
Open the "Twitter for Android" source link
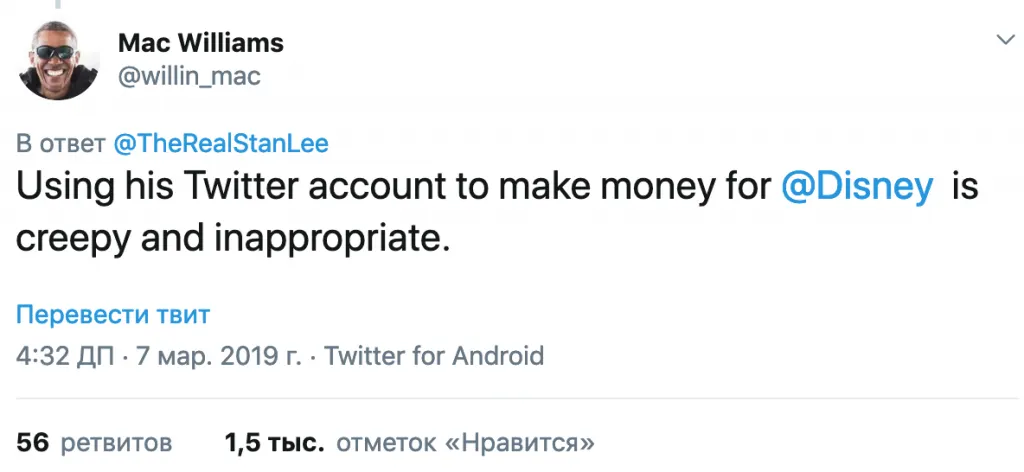[x=434, y=355]
